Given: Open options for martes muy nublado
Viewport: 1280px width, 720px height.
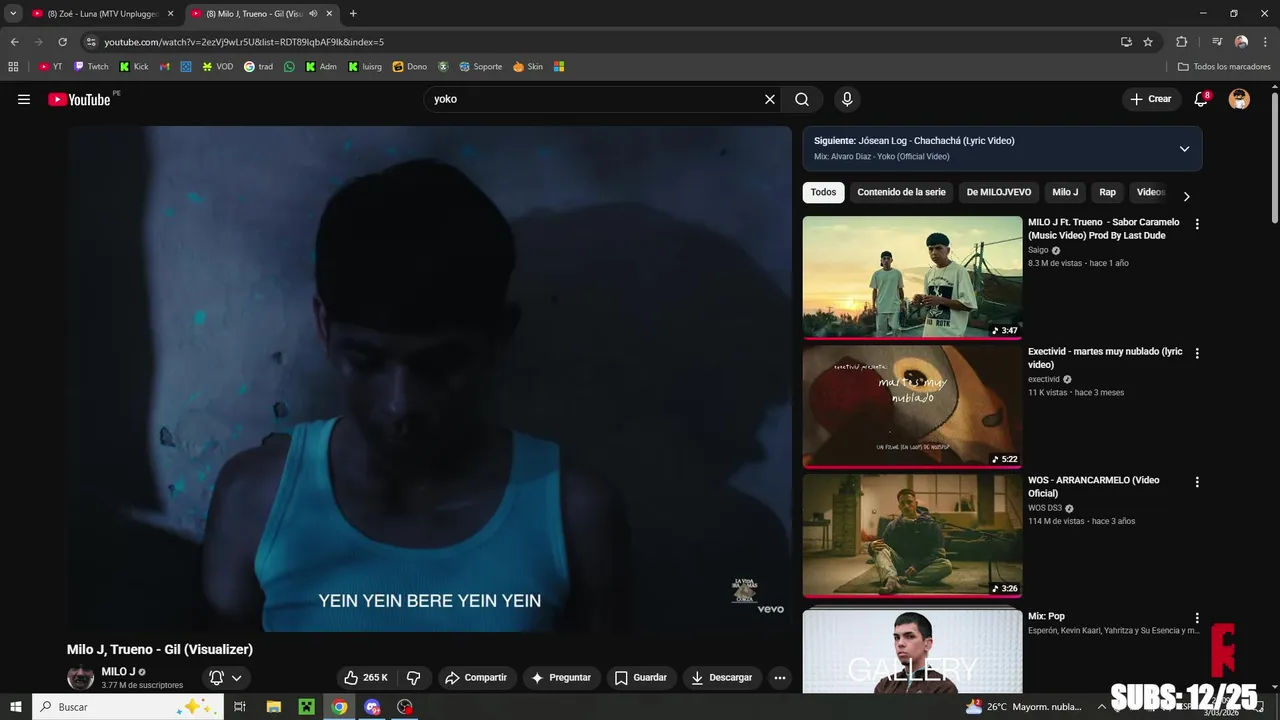Looking at the screenshot, I should pos(1197,353).
